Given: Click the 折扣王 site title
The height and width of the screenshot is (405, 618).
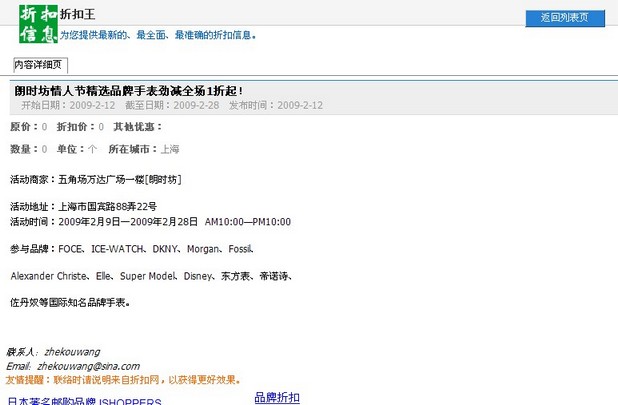Looking at the screenshot, I should click(x=77, y=14).
